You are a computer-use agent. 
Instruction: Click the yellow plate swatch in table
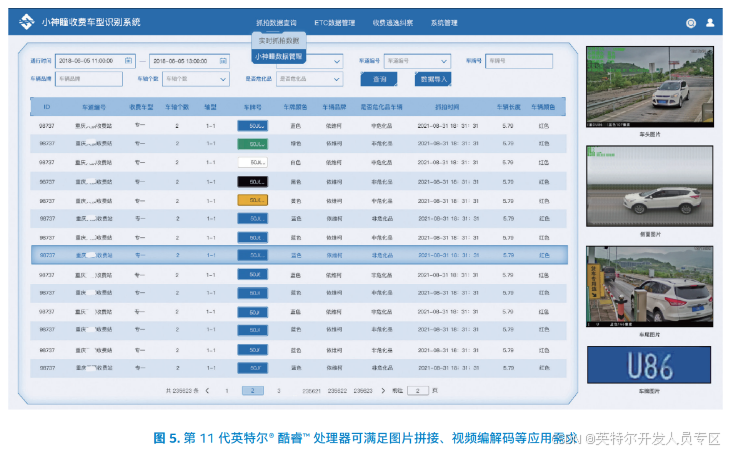(253, 200)
